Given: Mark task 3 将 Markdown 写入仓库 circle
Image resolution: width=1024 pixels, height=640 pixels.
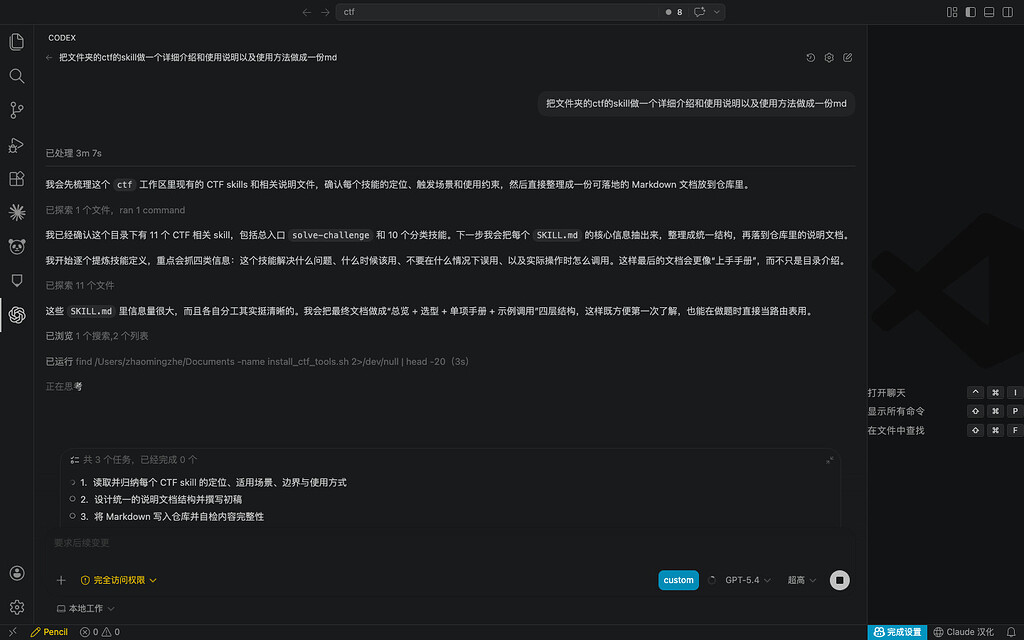Looking at the screenshot, I should click(72, 516).
